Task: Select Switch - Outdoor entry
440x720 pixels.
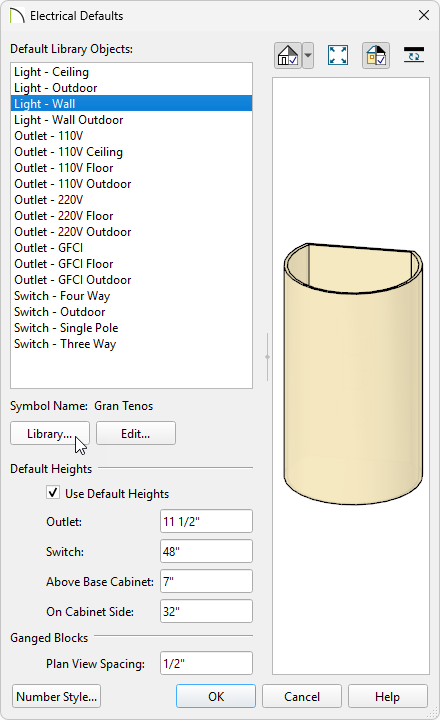Action: pos(131,312)
